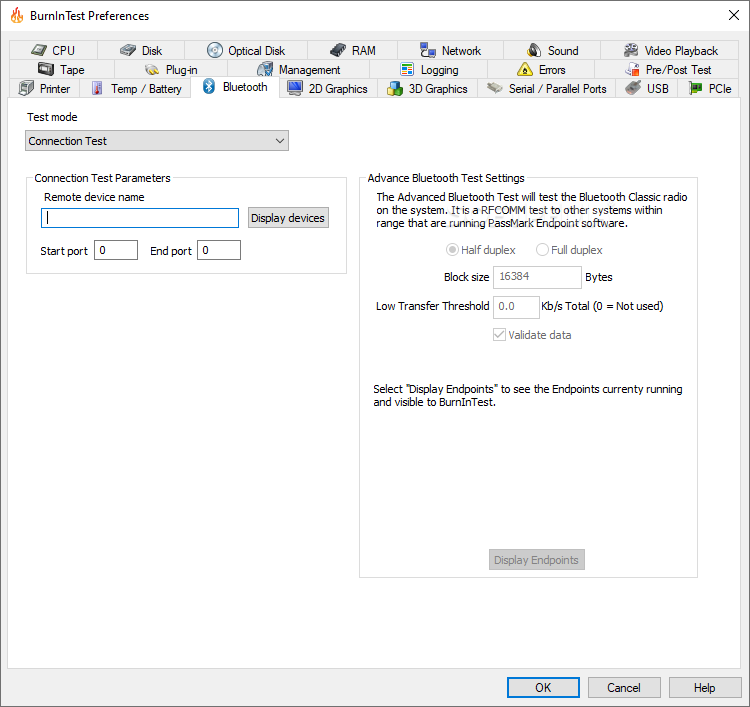Focus the Remote device name field
Image resolution: width=750 pixels, height=707 pixels.
click(x=140, y=218)
